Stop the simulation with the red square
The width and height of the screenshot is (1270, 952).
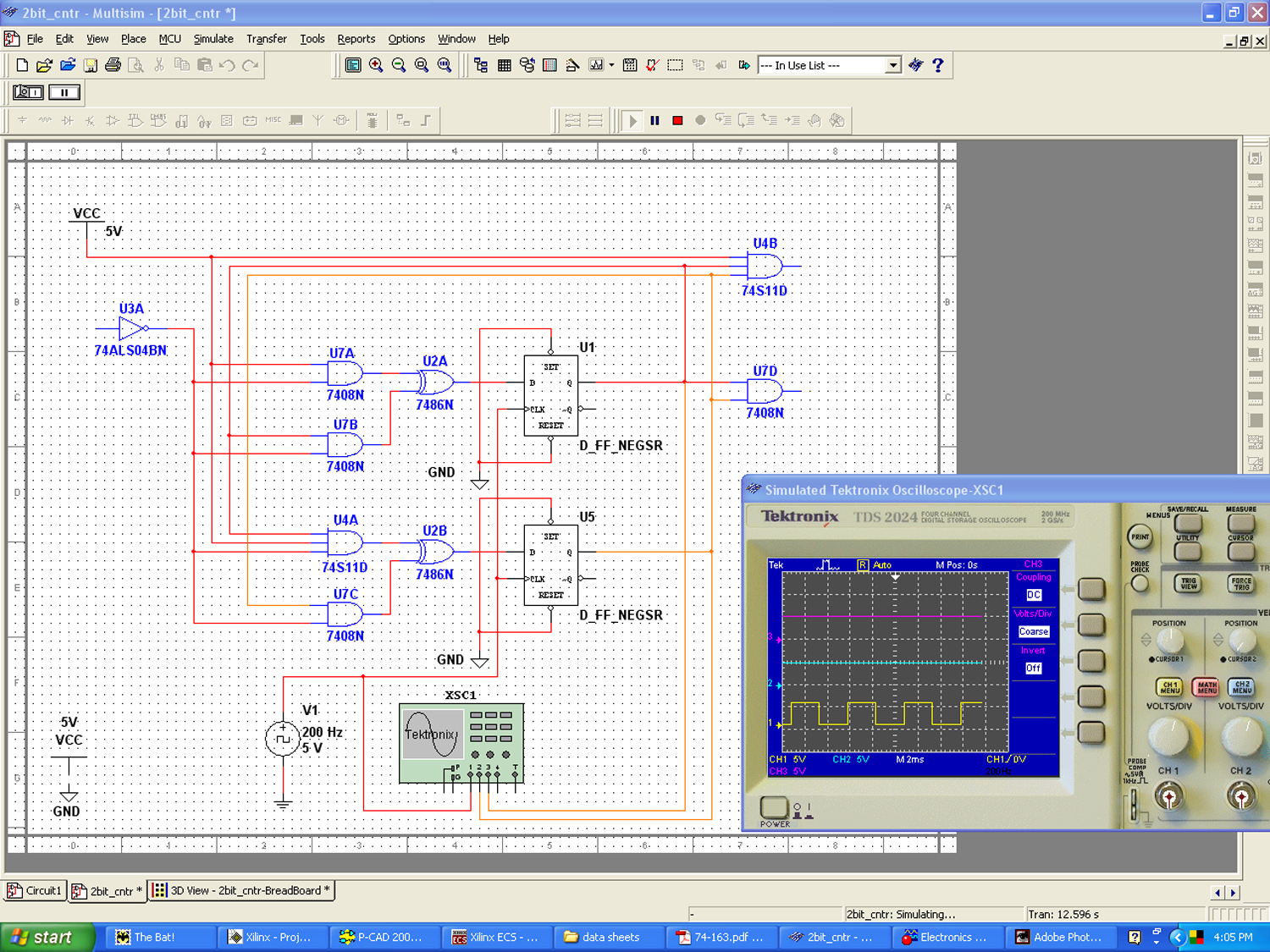(x=677, y=121)
